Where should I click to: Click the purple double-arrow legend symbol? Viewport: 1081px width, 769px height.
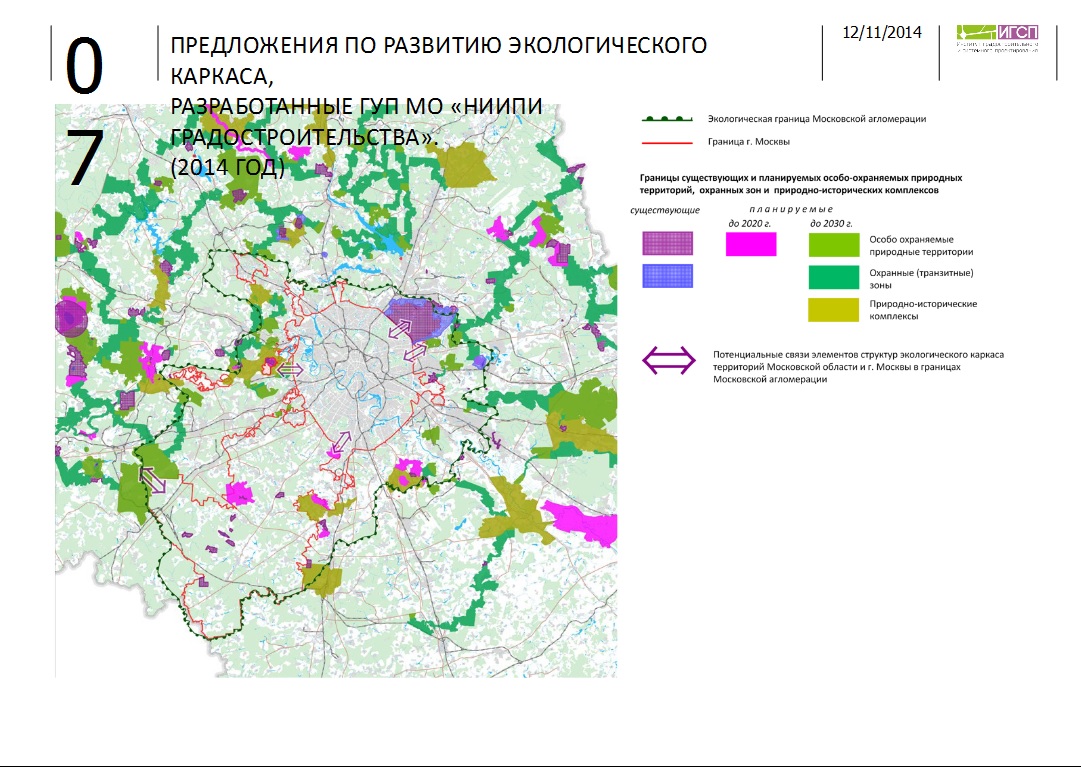669,361
